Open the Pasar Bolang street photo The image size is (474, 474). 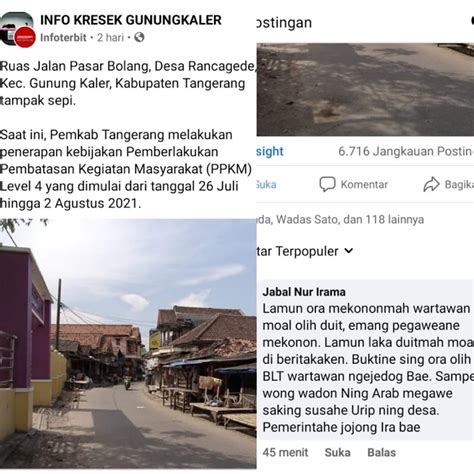point(128,343)
